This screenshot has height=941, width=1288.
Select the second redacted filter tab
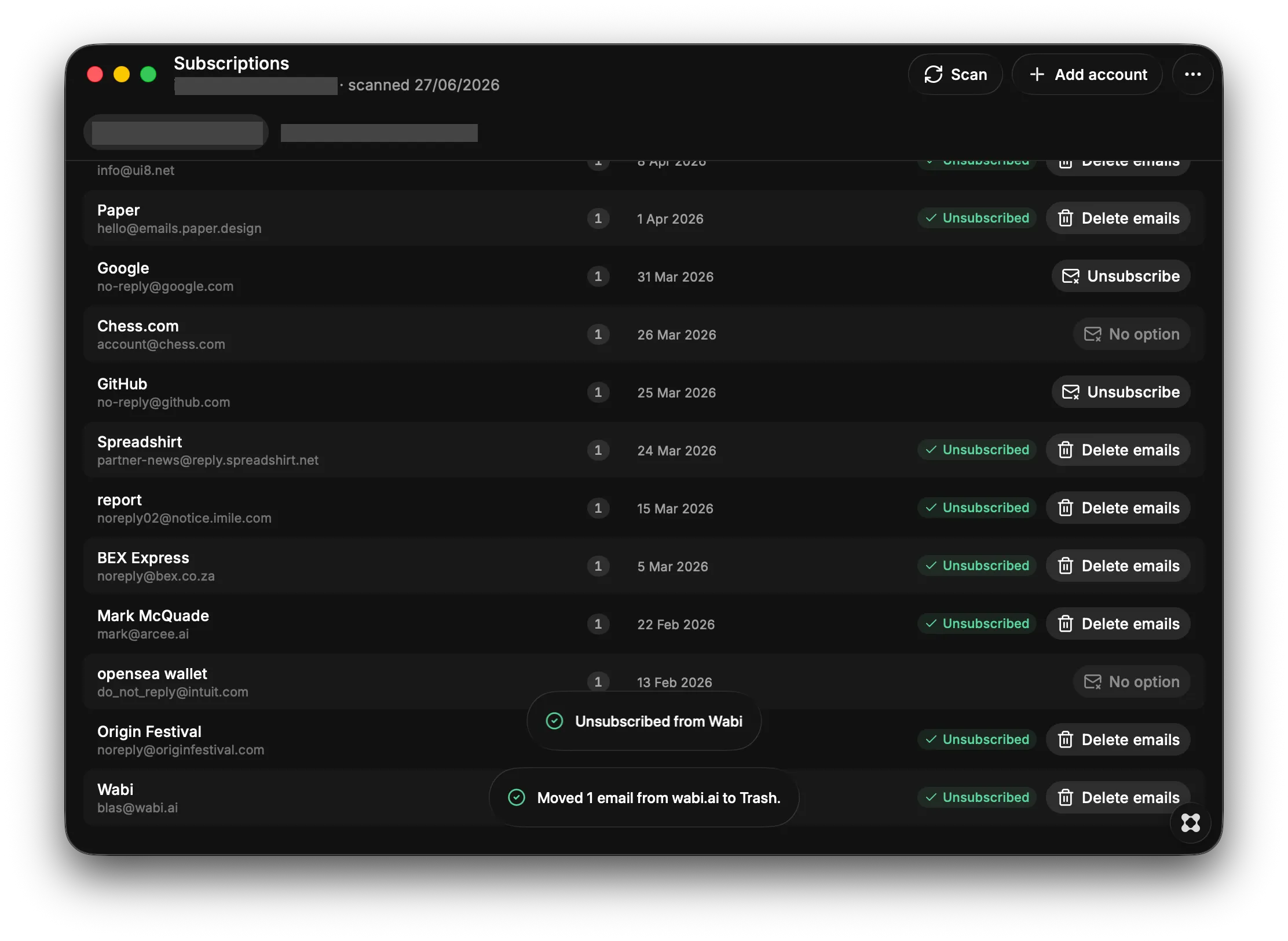pyautogui.click(x=379, y=133)
